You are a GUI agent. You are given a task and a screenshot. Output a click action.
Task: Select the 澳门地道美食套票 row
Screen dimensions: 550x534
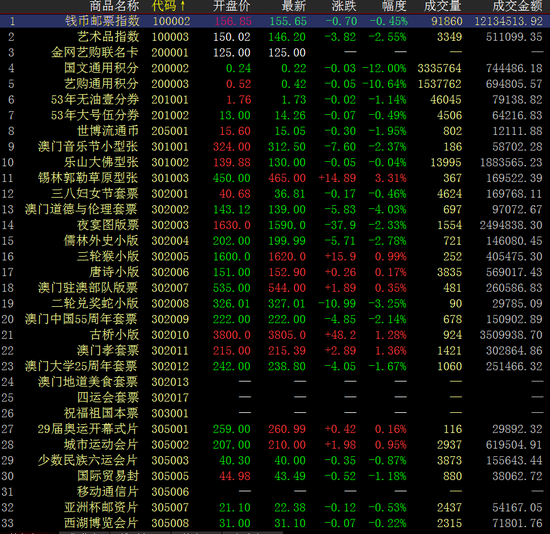coord(275,382)
